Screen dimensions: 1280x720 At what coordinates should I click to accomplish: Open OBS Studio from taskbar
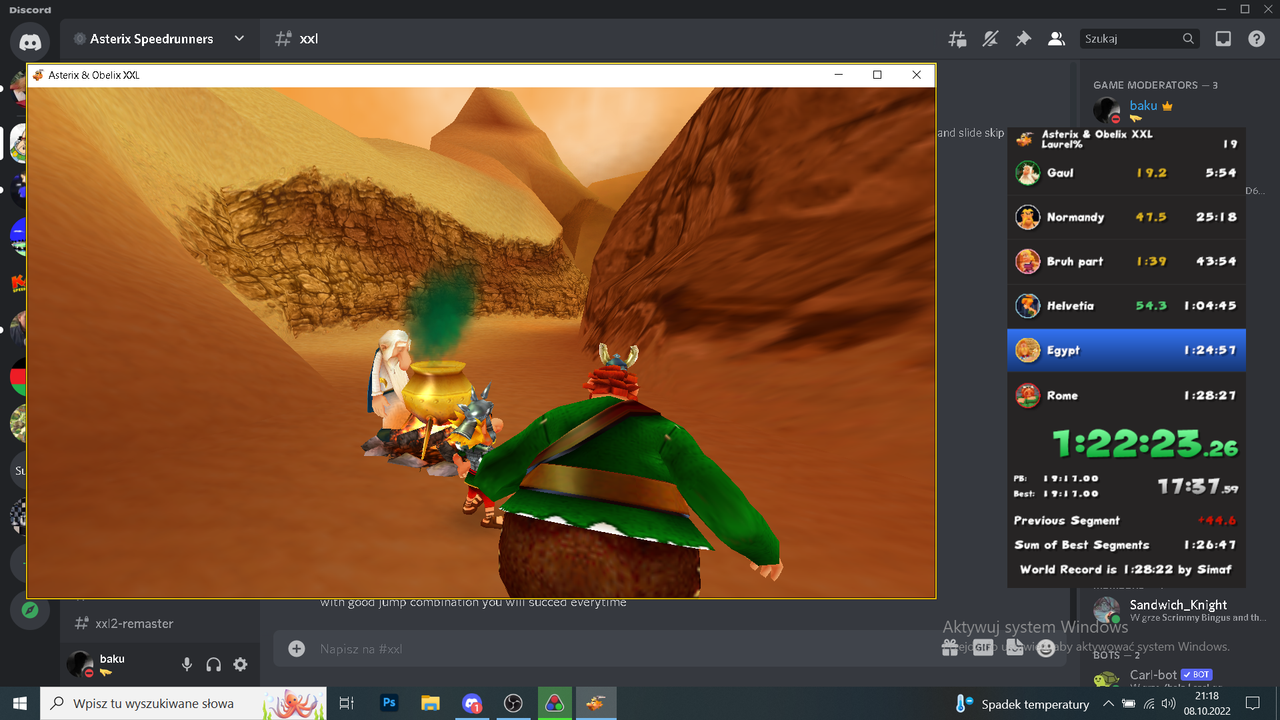(513, 703)
